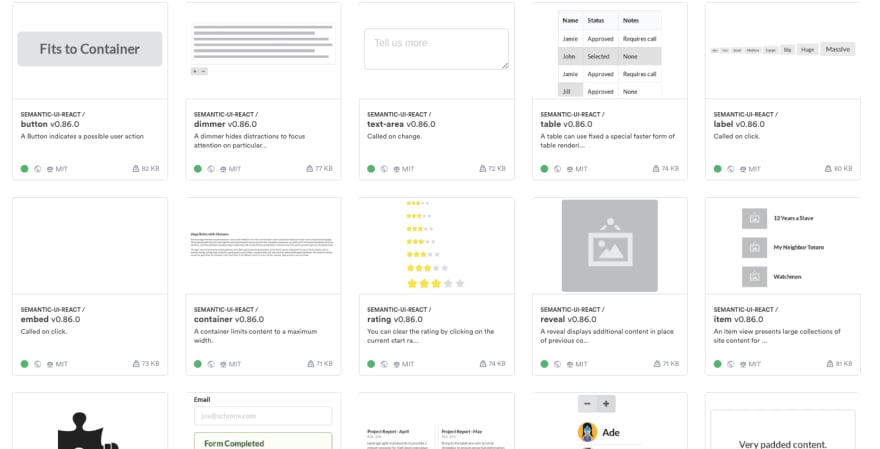Click the size icon beside 73 KB
The height and width of the screenshot is (449, 880).
136,364
